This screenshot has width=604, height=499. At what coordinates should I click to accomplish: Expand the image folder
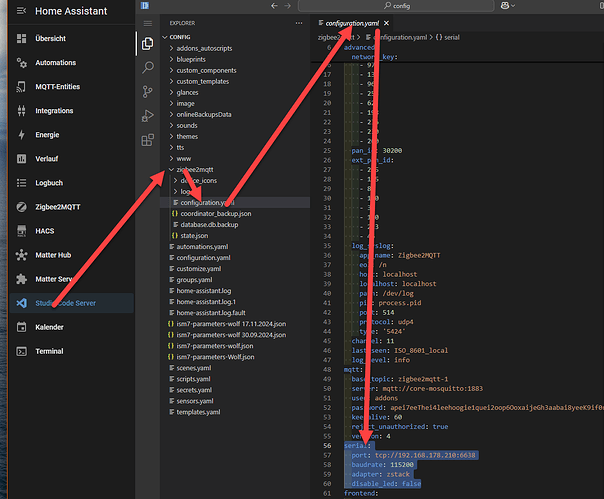pos(171,104)
